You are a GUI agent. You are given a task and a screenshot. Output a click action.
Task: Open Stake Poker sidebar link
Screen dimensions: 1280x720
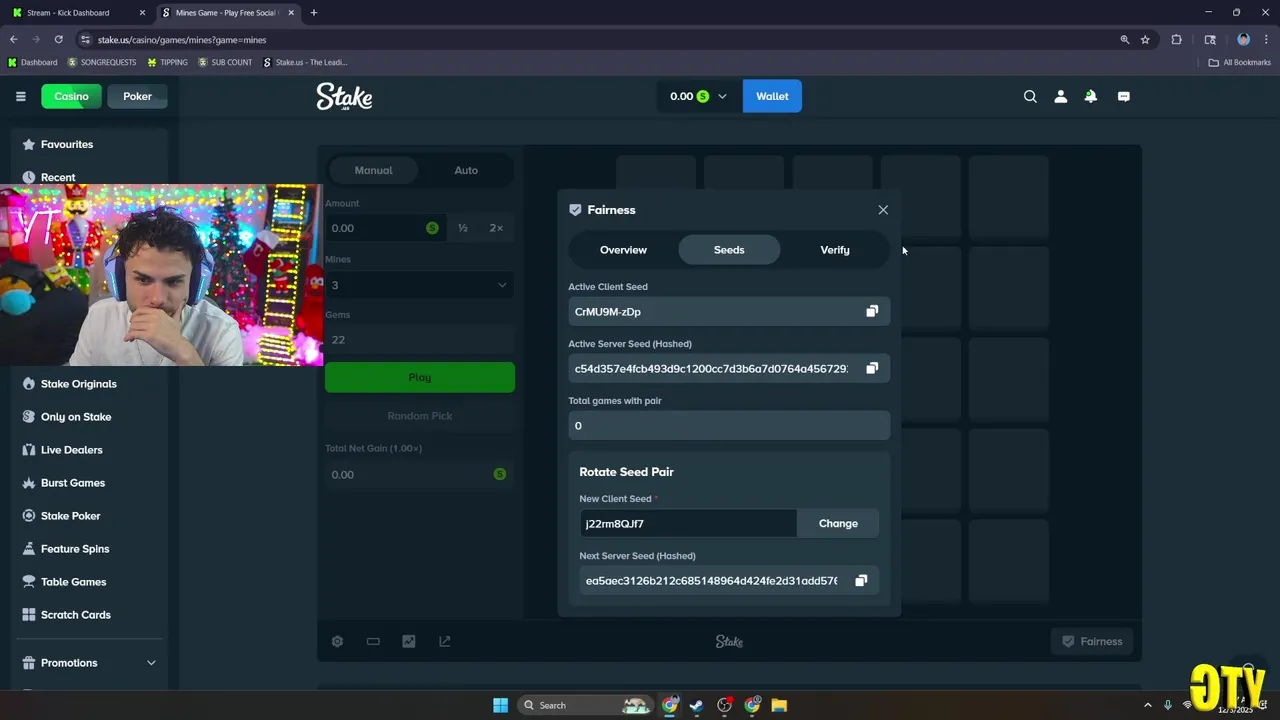coord(70,516)
